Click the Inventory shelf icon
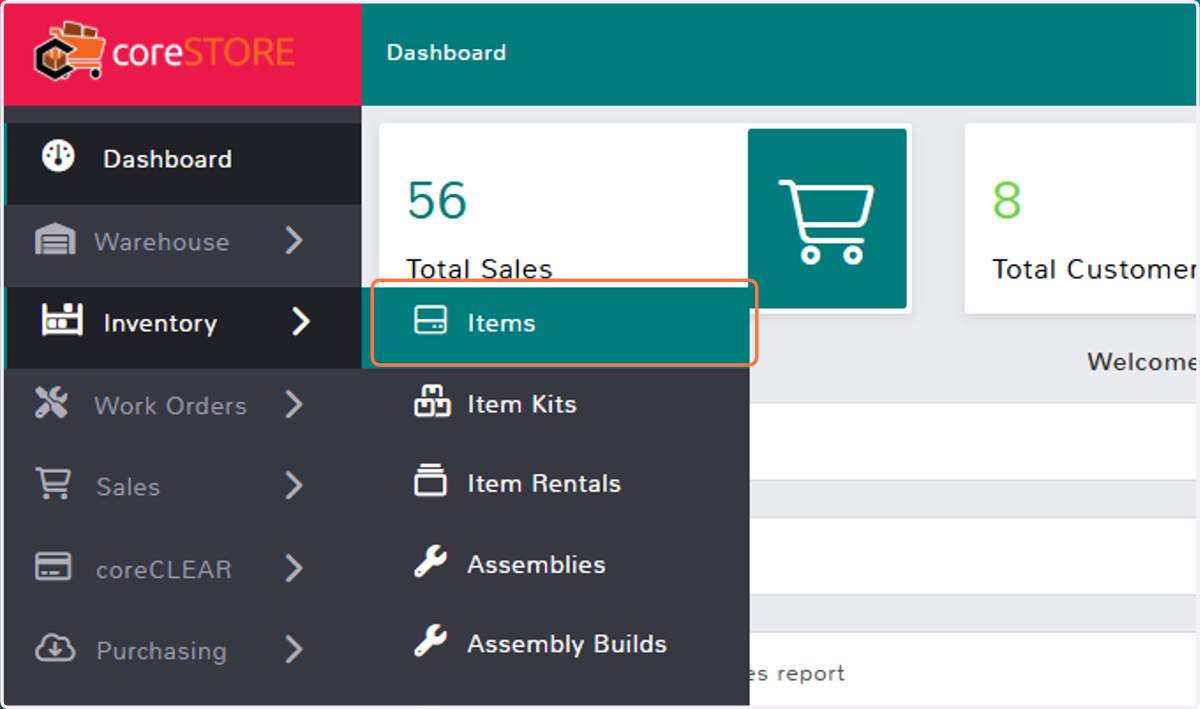This screenshot has width=1200, height=709. 61,321
